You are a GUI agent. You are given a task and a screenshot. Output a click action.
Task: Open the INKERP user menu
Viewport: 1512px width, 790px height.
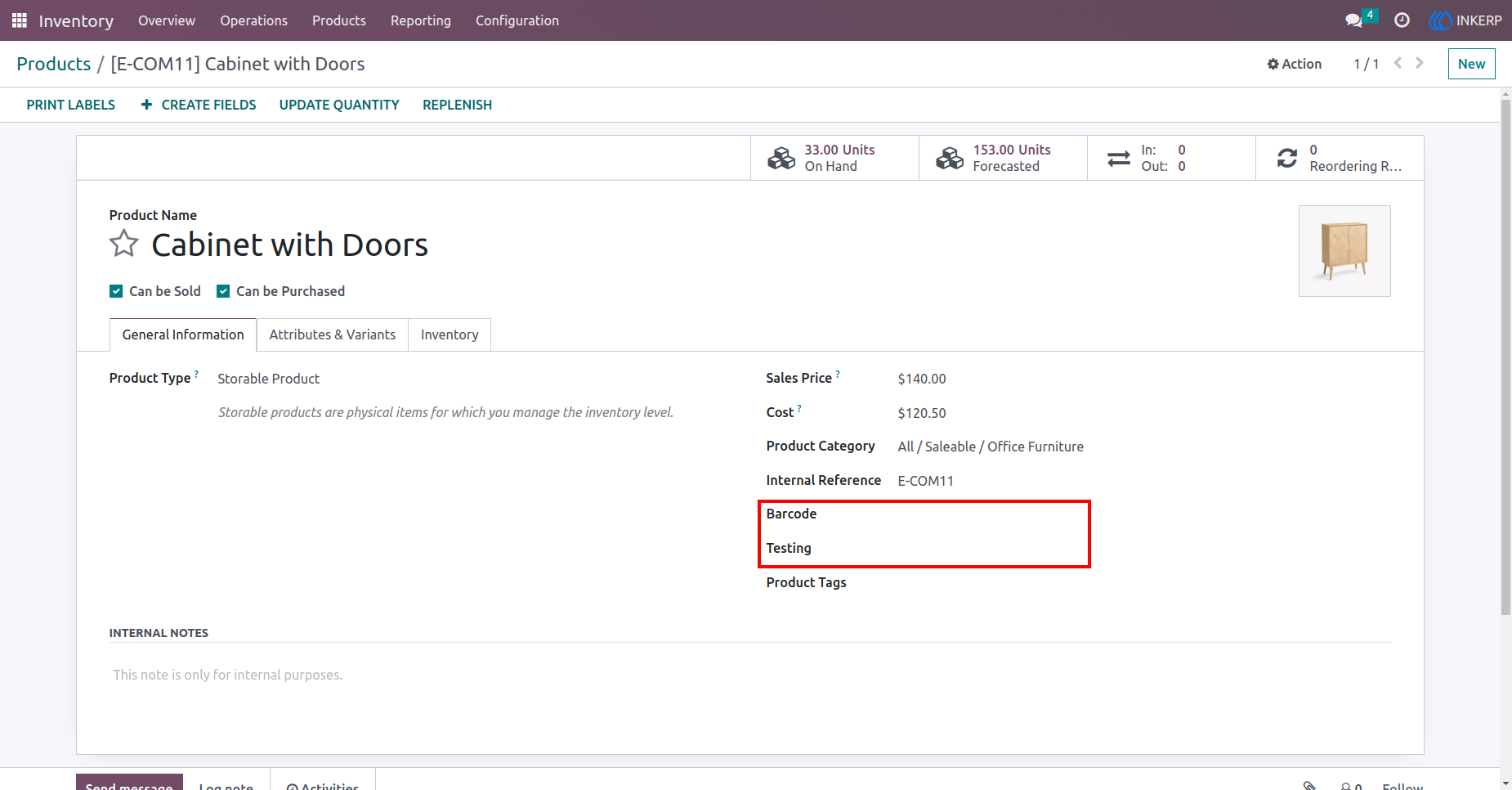(x=1465, y=20)
